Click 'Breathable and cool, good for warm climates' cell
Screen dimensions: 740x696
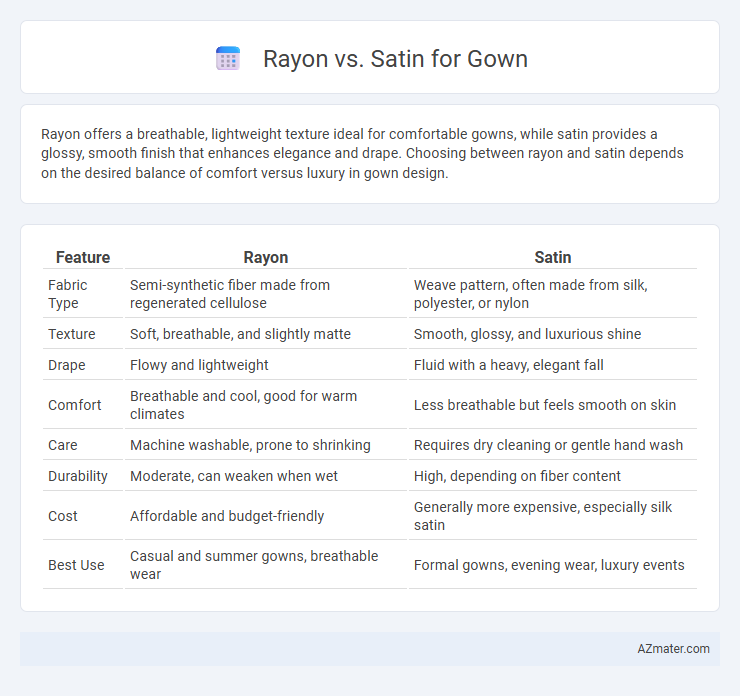(266, 405)
